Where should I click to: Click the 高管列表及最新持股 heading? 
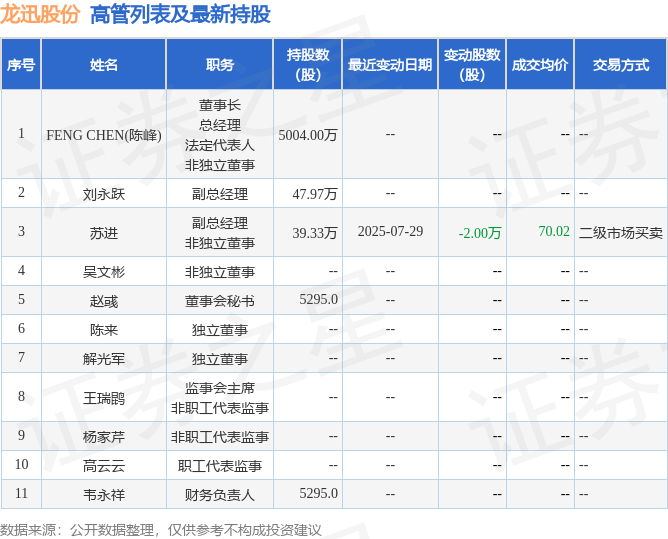(180, 14)
